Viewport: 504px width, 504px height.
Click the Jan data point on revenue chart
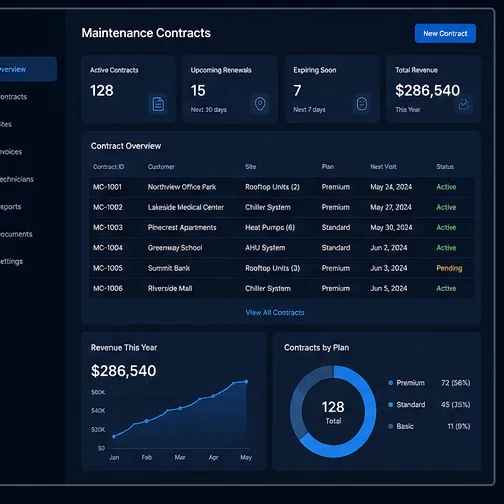(114, 436)
